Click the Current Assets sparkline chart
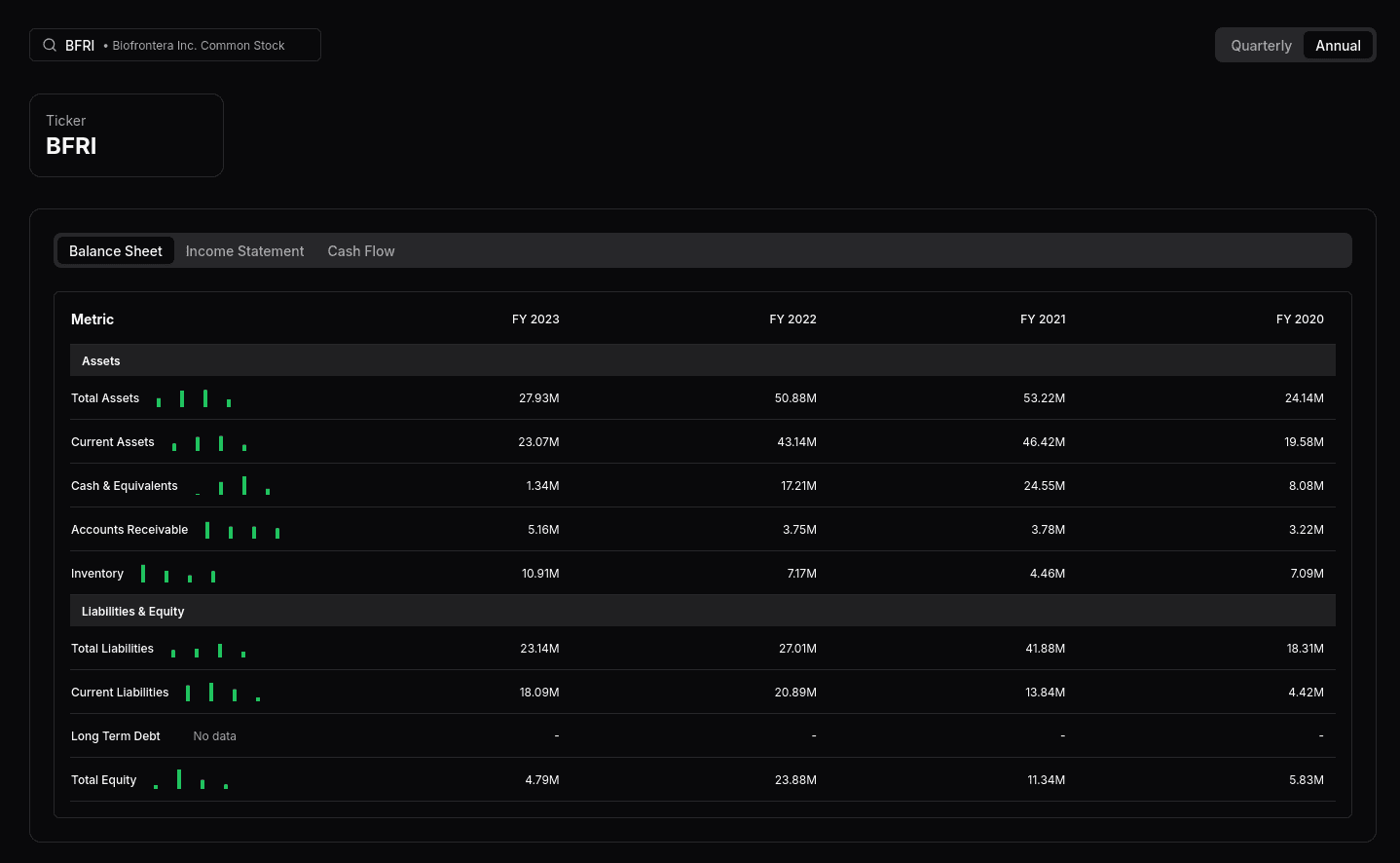This screenshot has width=1400, height=863. pyautogui.click(x=209, y=442)
